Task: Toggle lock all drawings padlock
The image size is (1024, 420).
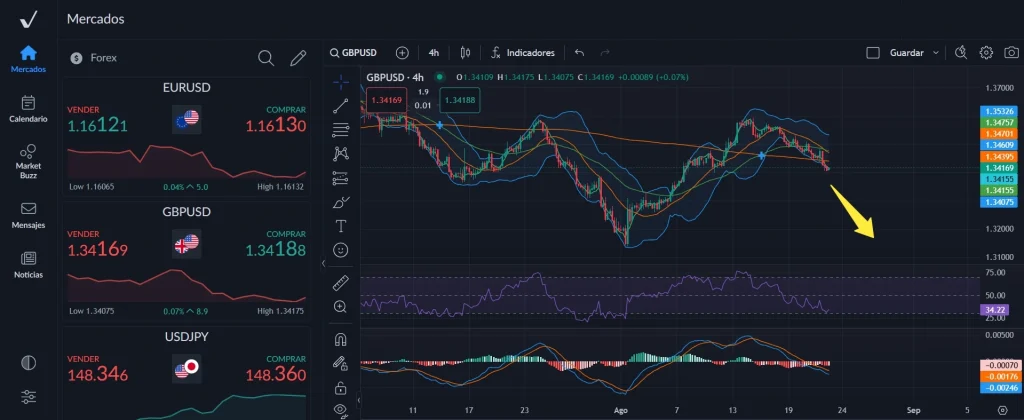Action: (x=340, y=388)
